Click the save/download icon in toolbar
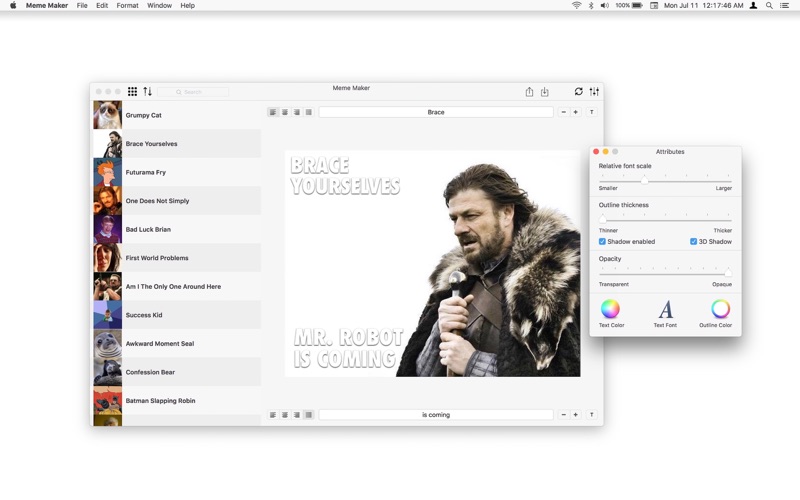 [544, 91]
